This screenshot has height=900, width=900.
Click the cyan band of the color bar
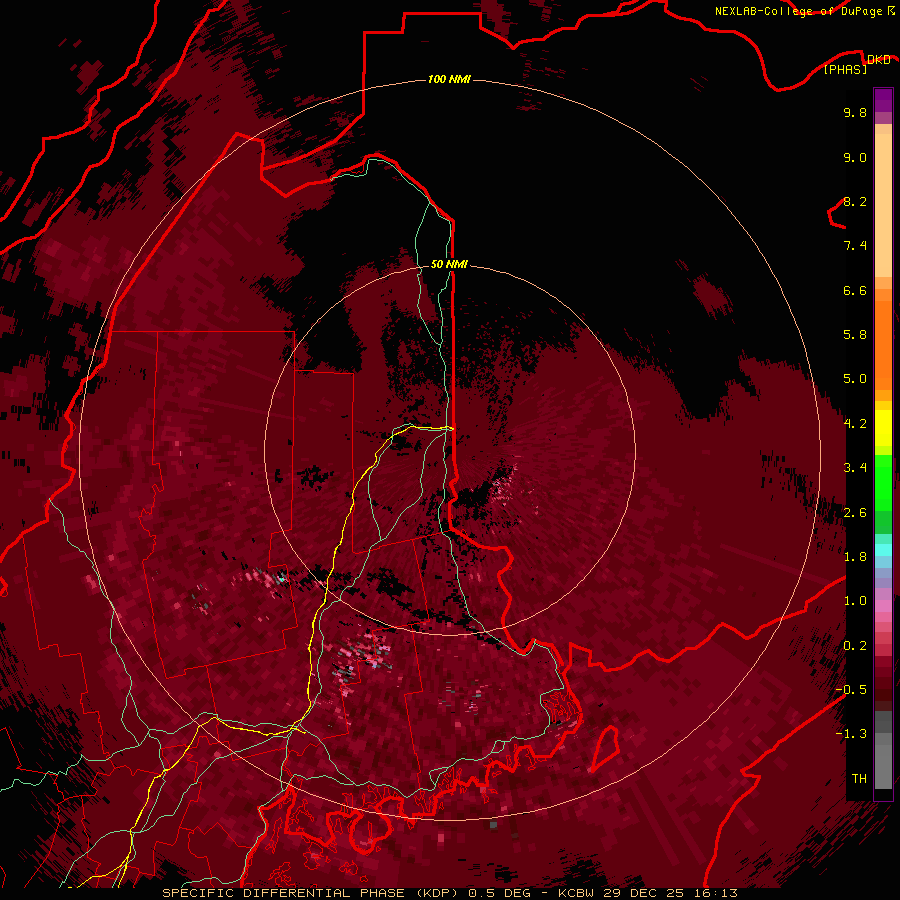883,550
